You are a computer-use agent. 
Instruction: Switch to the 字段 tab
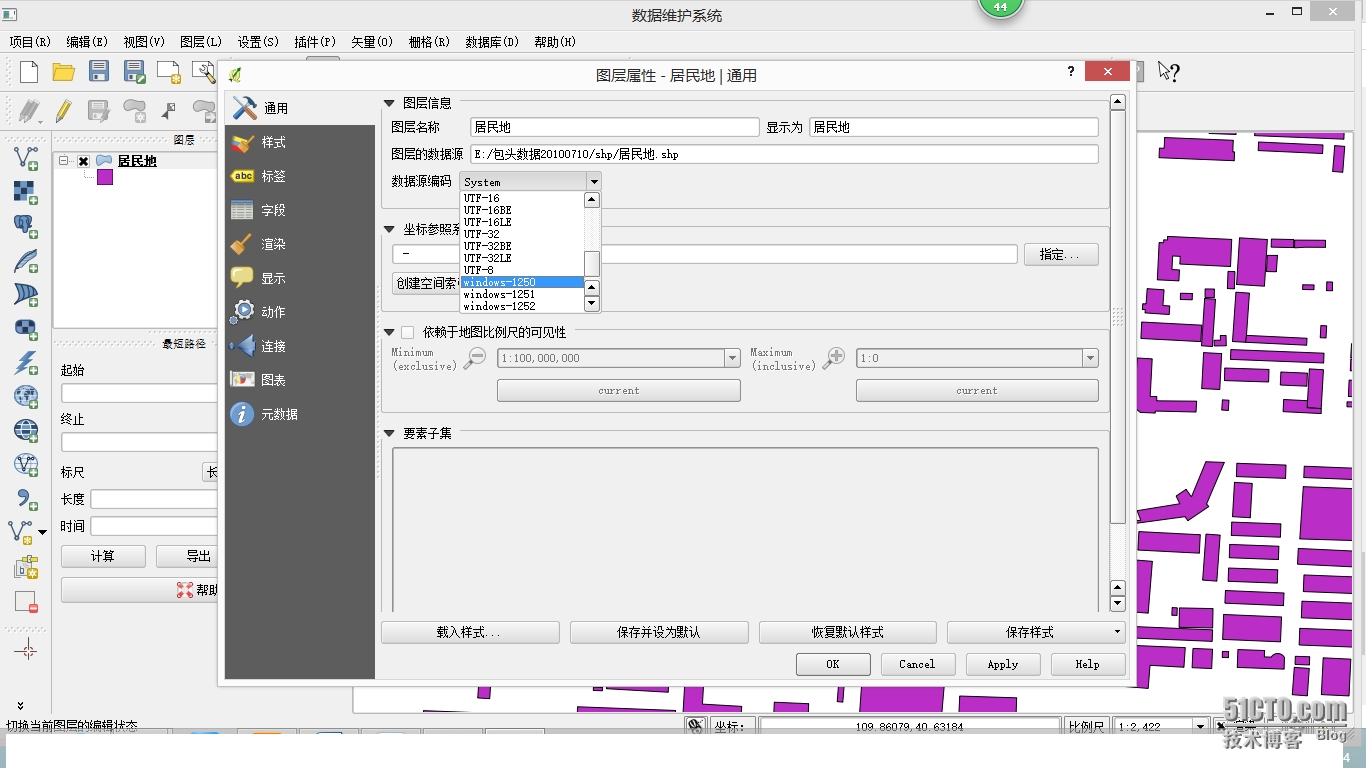pyautogui.click(x=300, y=210)
